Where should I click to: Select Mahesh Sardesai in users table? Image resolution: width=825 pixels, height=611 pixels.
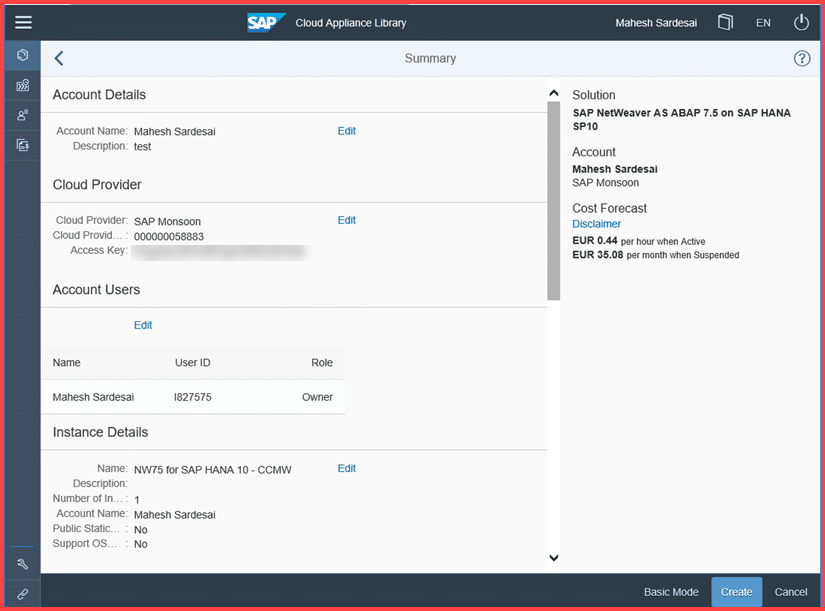pos(93,397)
